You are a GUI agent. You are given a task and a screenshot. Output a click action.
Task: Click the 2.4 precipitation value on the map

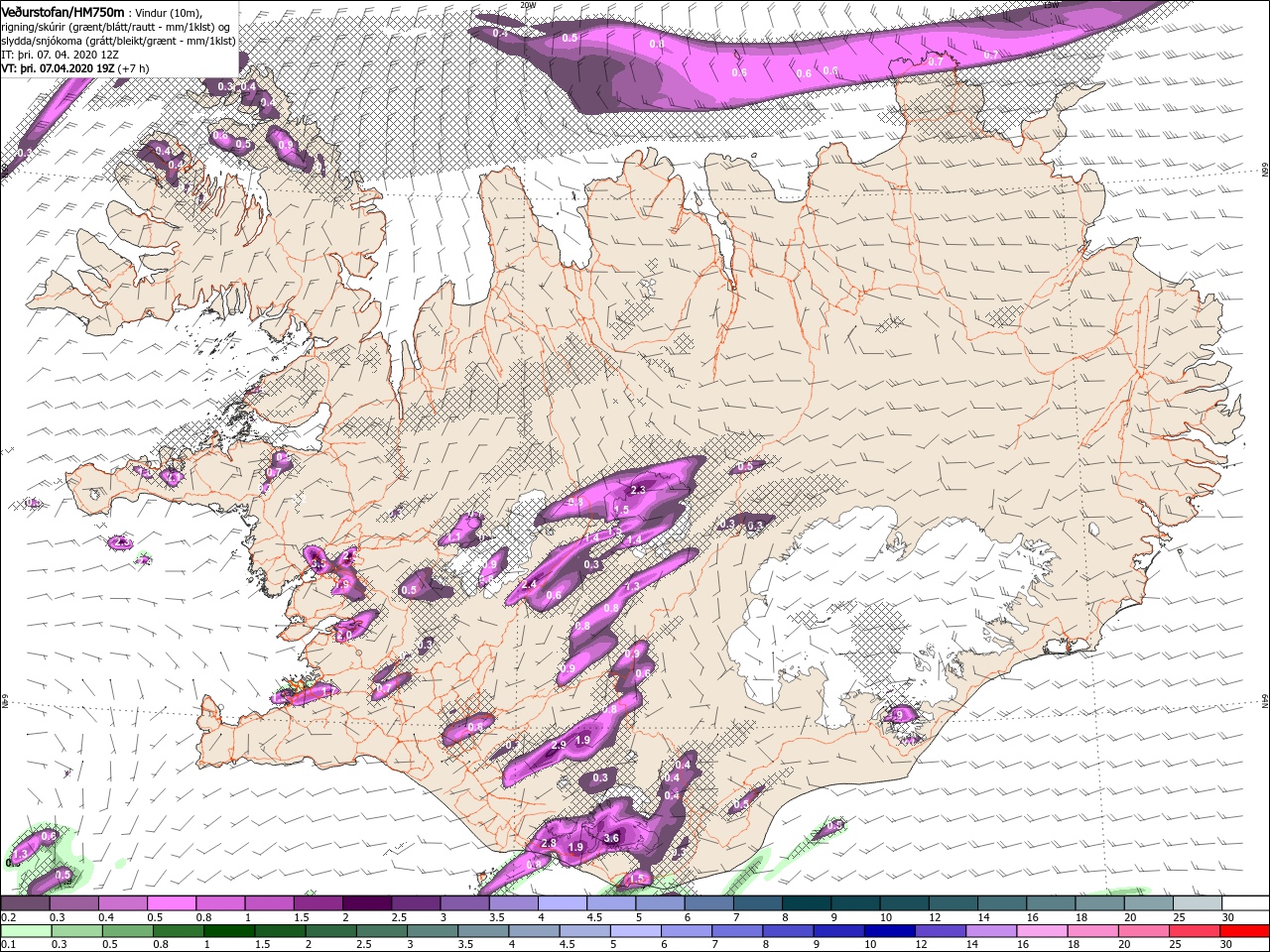click(529, 585)
